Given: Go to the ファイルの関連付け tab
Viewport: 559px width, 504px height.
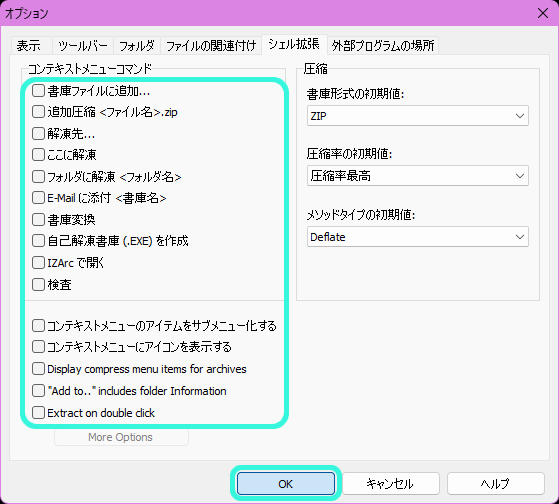Looking at the screenshot, I should (x=211, y=46).
